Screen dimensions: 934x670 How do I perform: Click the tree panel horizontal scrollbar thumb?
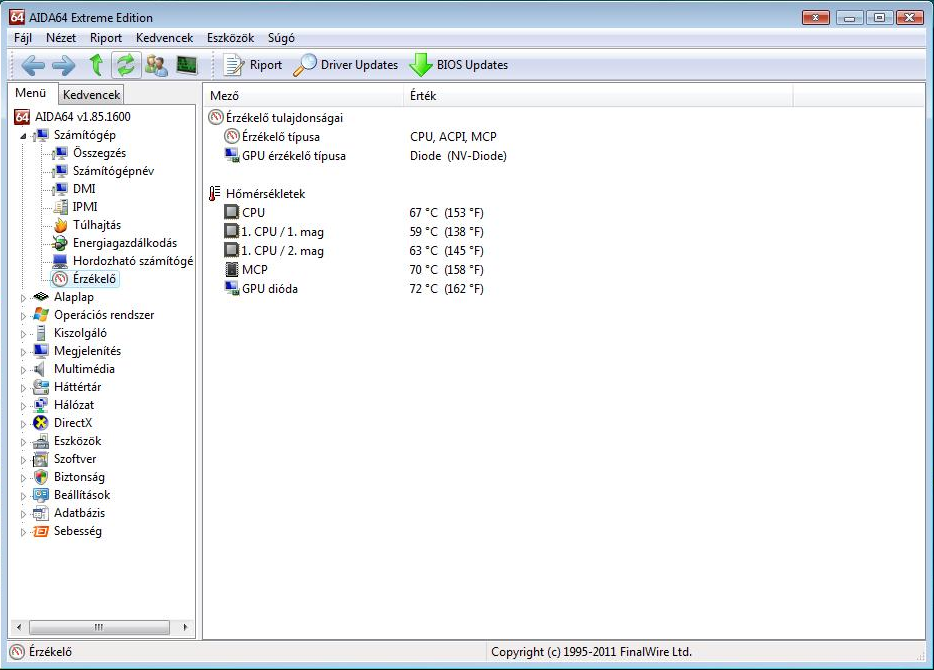pyautogui.click(x=99, y=627)
